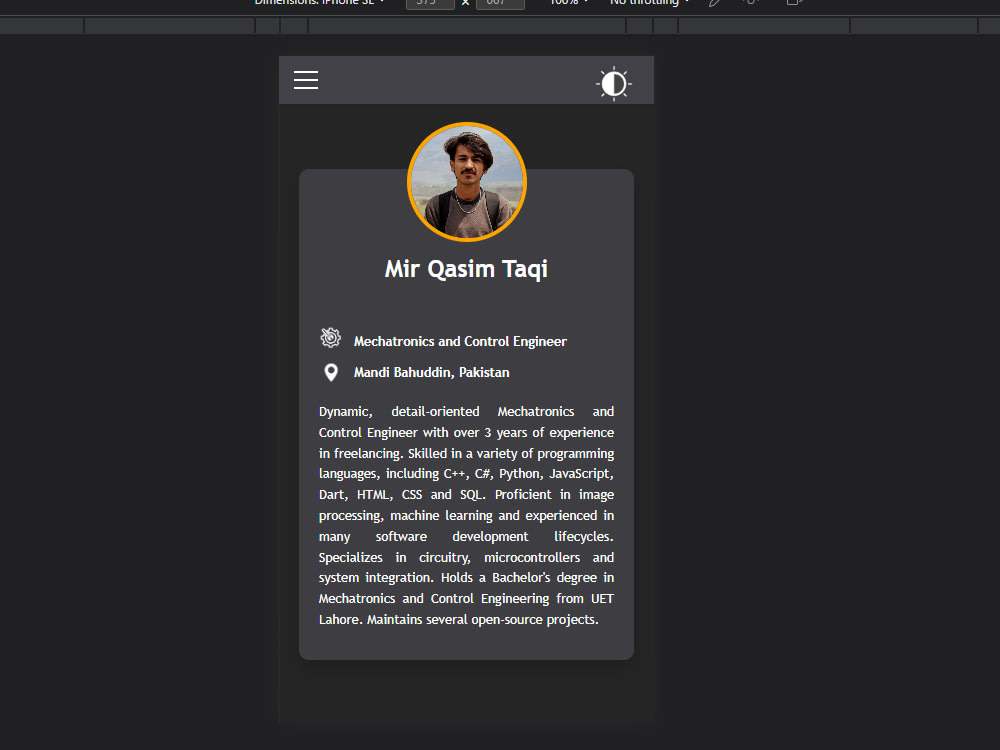The width and height of the screenshot is (1000, 750).
Task: Click the bio paragraph on the profile card
Action: (466, 515)
